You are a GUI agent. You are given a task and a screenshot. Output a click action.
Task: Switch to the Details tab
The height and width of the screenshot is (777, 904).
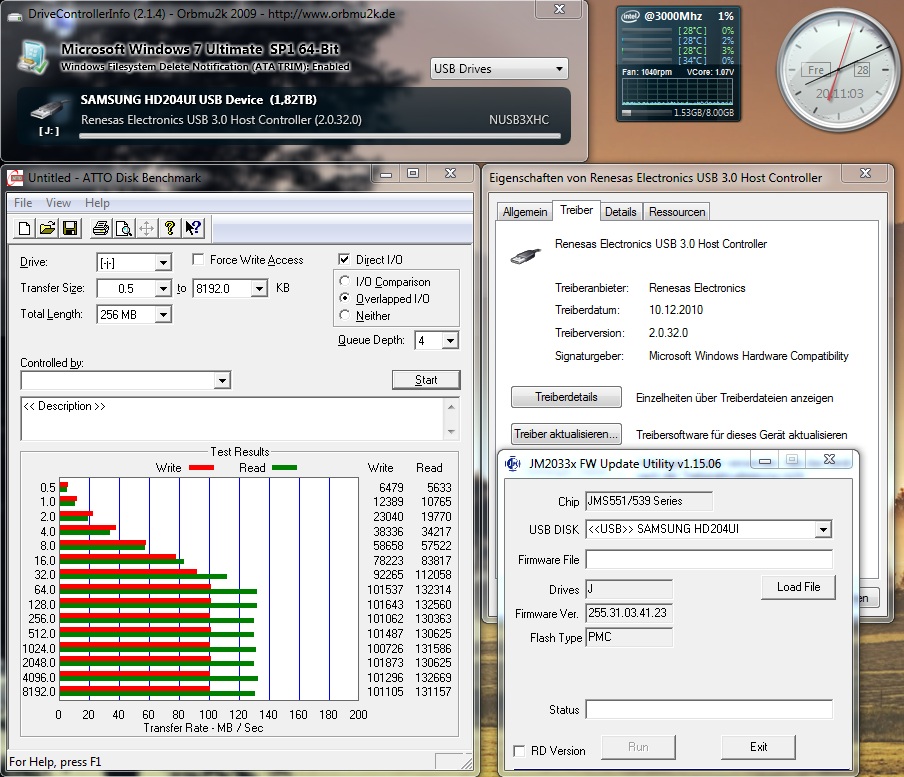[x=621, y=212]
